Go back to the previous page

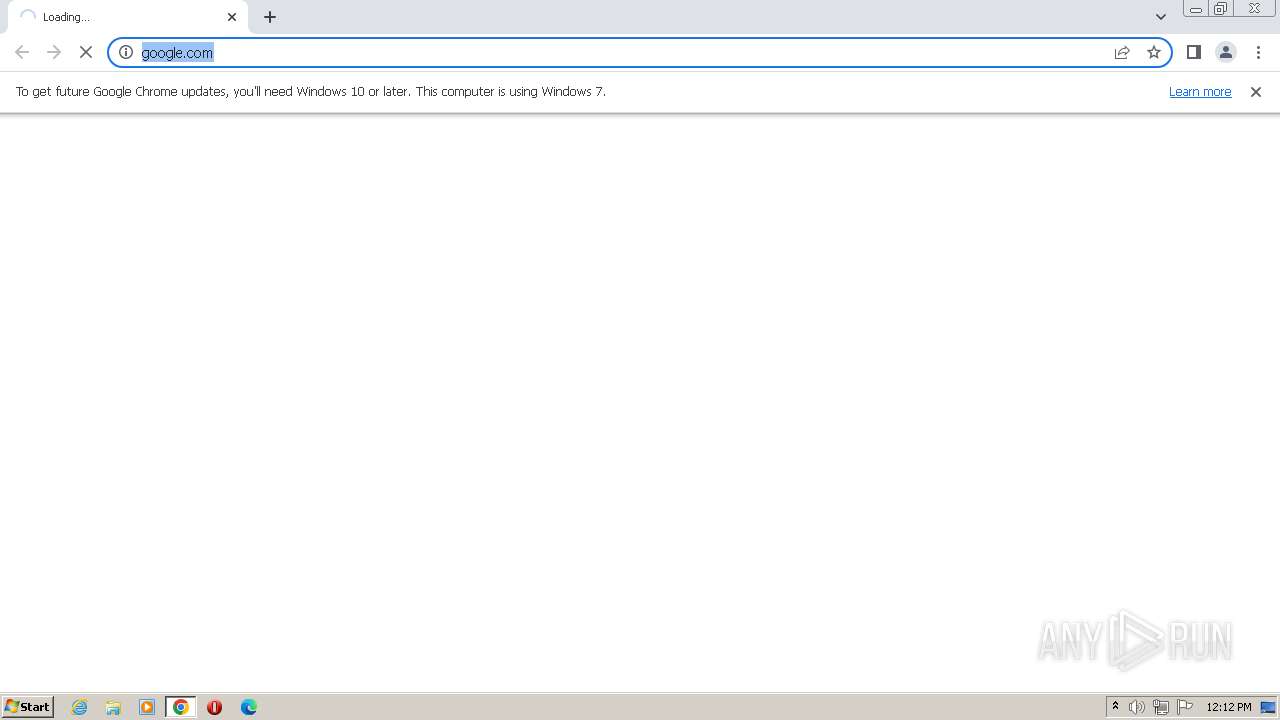click(x=22, y=52)
